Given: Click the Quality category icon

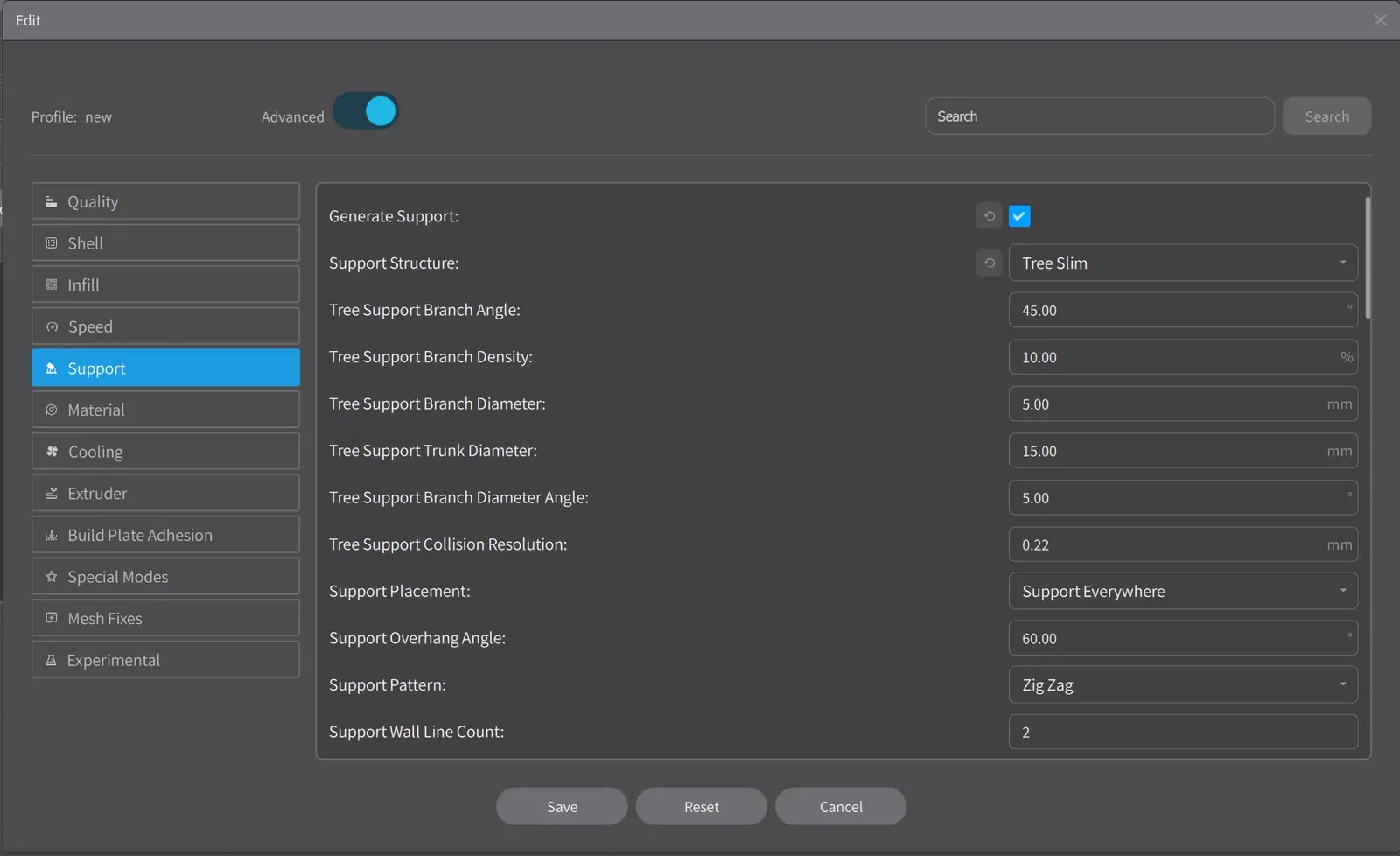Looking at the screenshot, I should pyautogui.click(x=52, y=201).
